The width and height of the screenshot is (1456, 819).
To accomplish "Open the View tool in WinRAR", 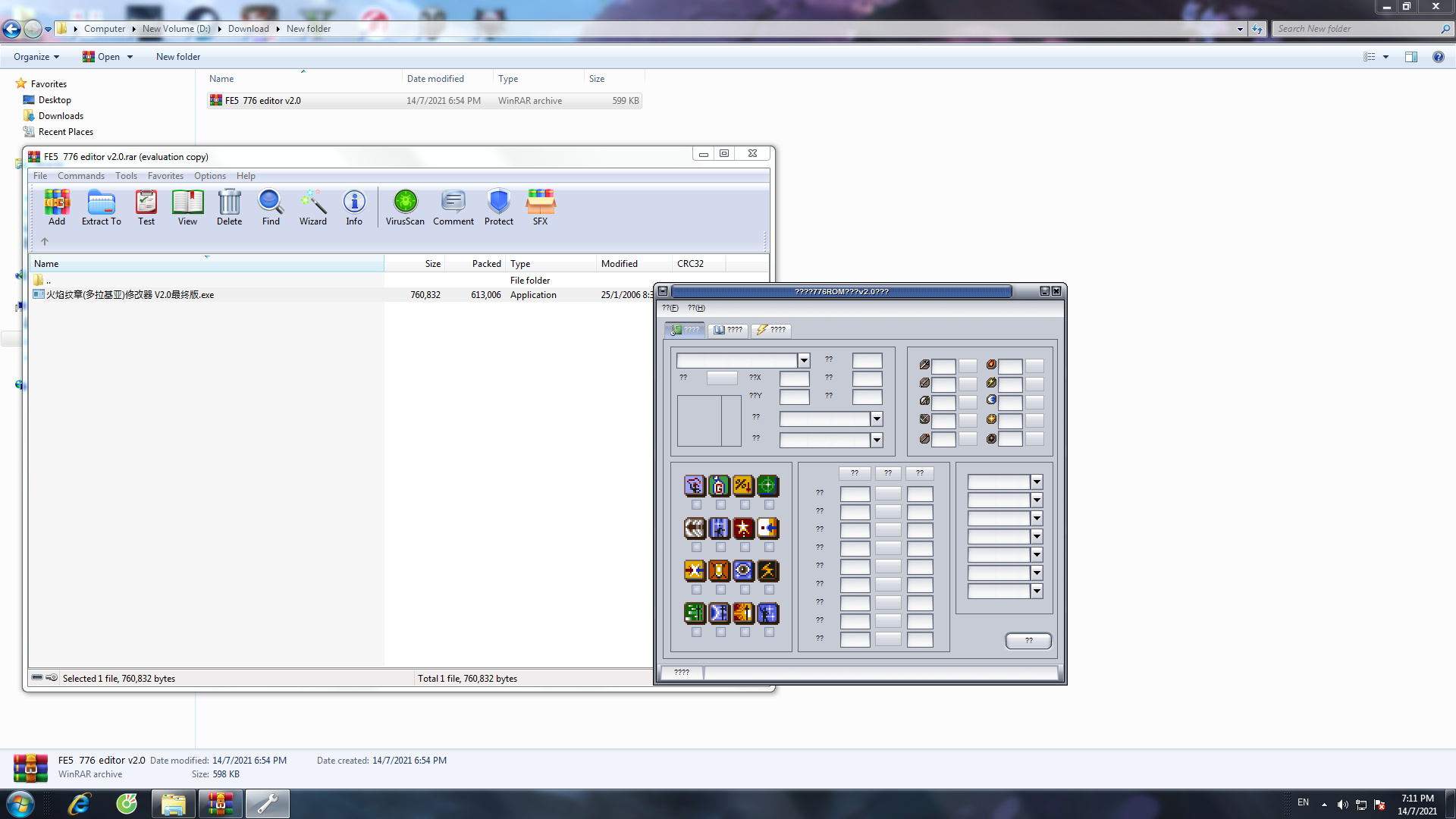I will click(187, 207).
